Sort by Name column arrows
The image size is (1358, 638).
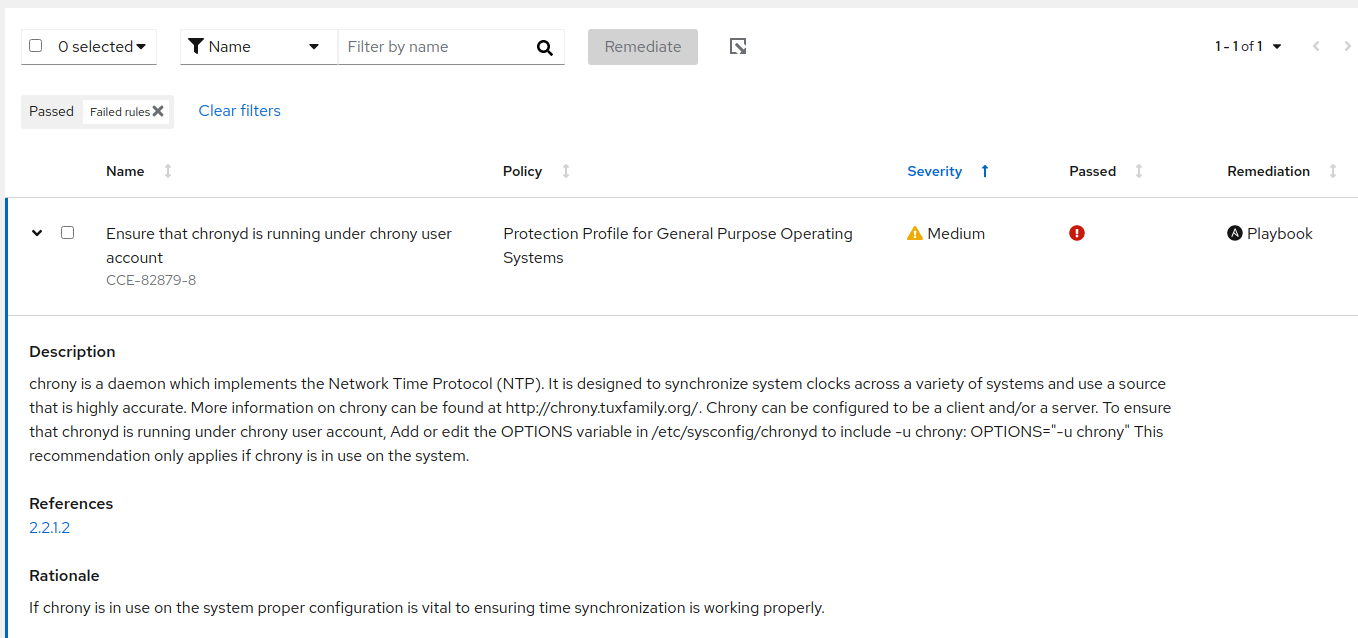(168, 171)
